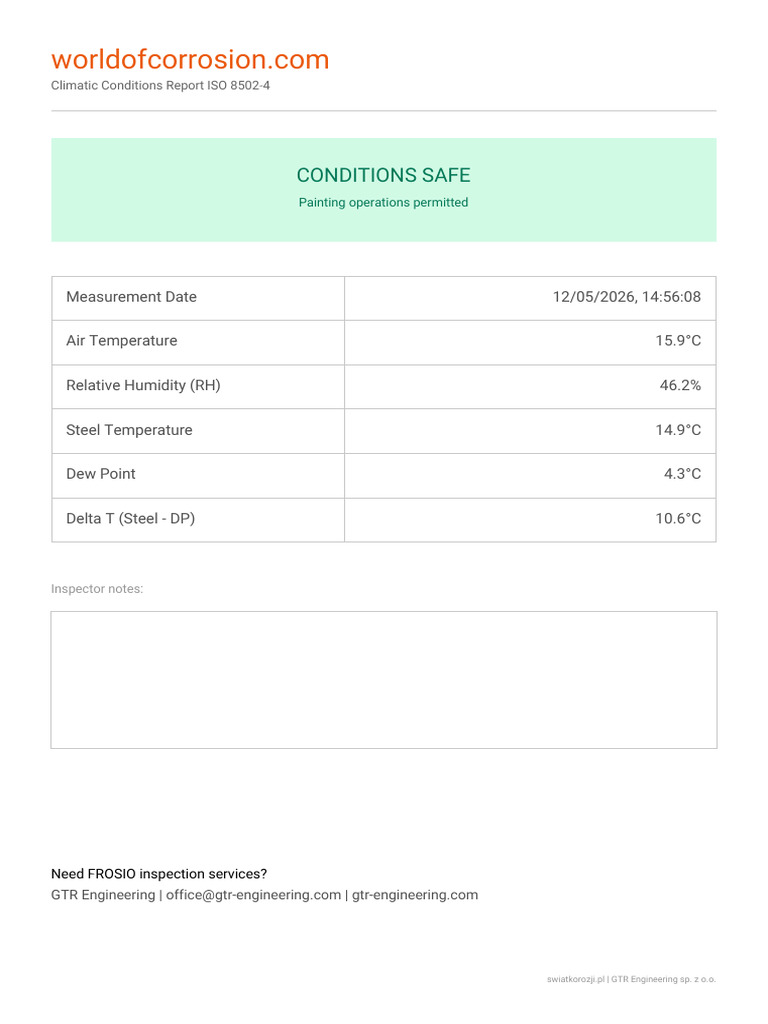Select the Relative Humidity (RH) label

[143, 385]
